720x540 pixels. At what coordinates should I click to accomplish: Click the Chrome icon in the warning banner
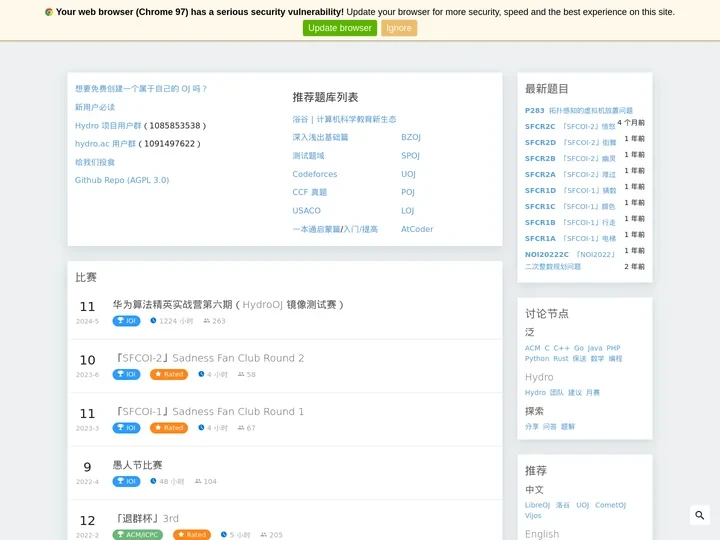49,12
